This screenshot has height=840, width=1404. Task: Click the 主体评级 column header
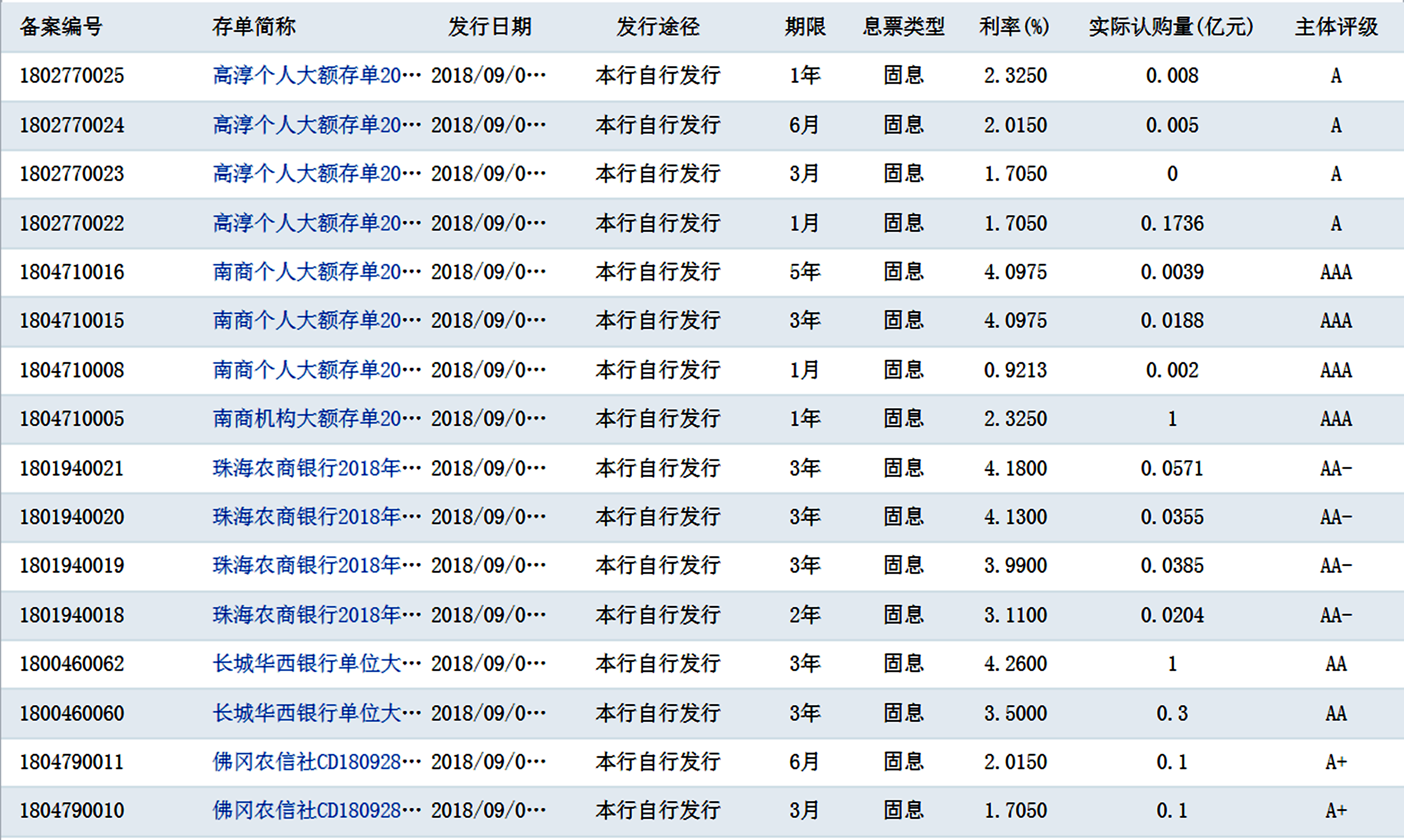1336,27
